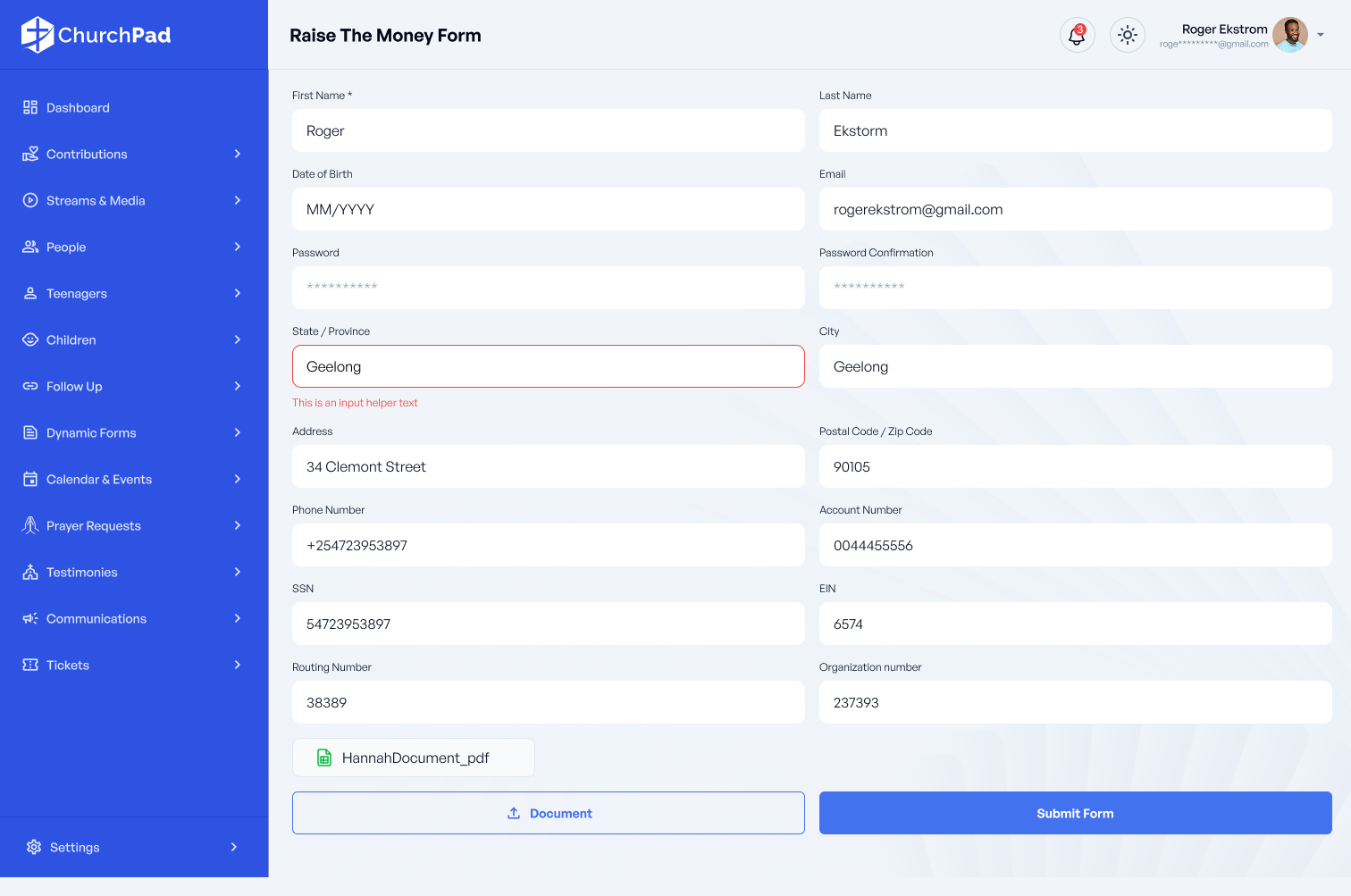Select Streams & Media in sidebar
The width and height of the screenshot is (1351, 896).
95,200
